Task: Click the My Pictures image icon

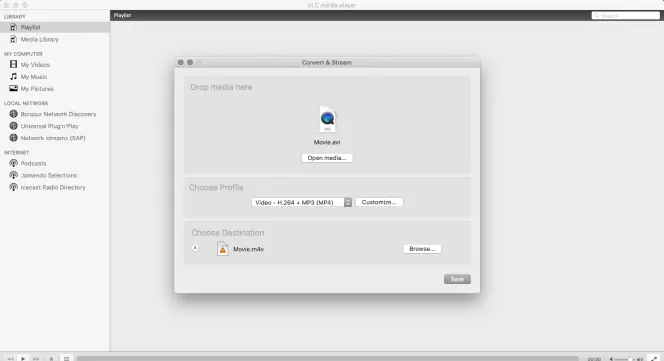Action: [14, 88]
